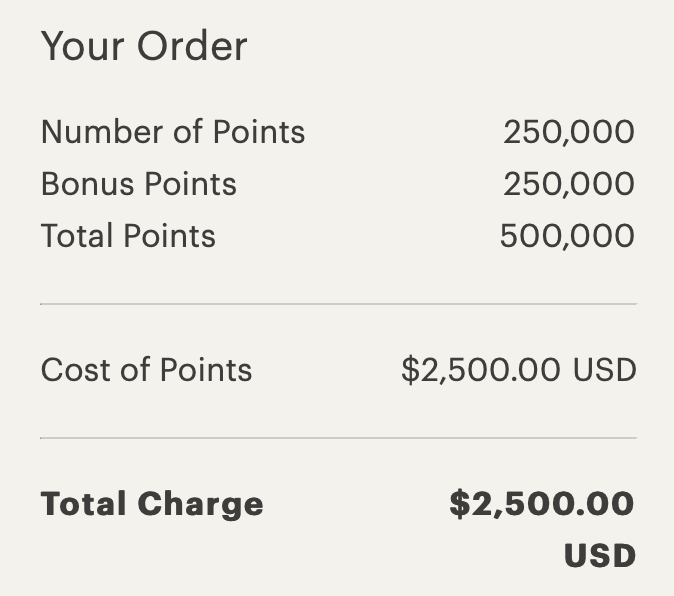Select the Total Charge label
The height and width of the screenshot is (596, 674).
(152, 504)
